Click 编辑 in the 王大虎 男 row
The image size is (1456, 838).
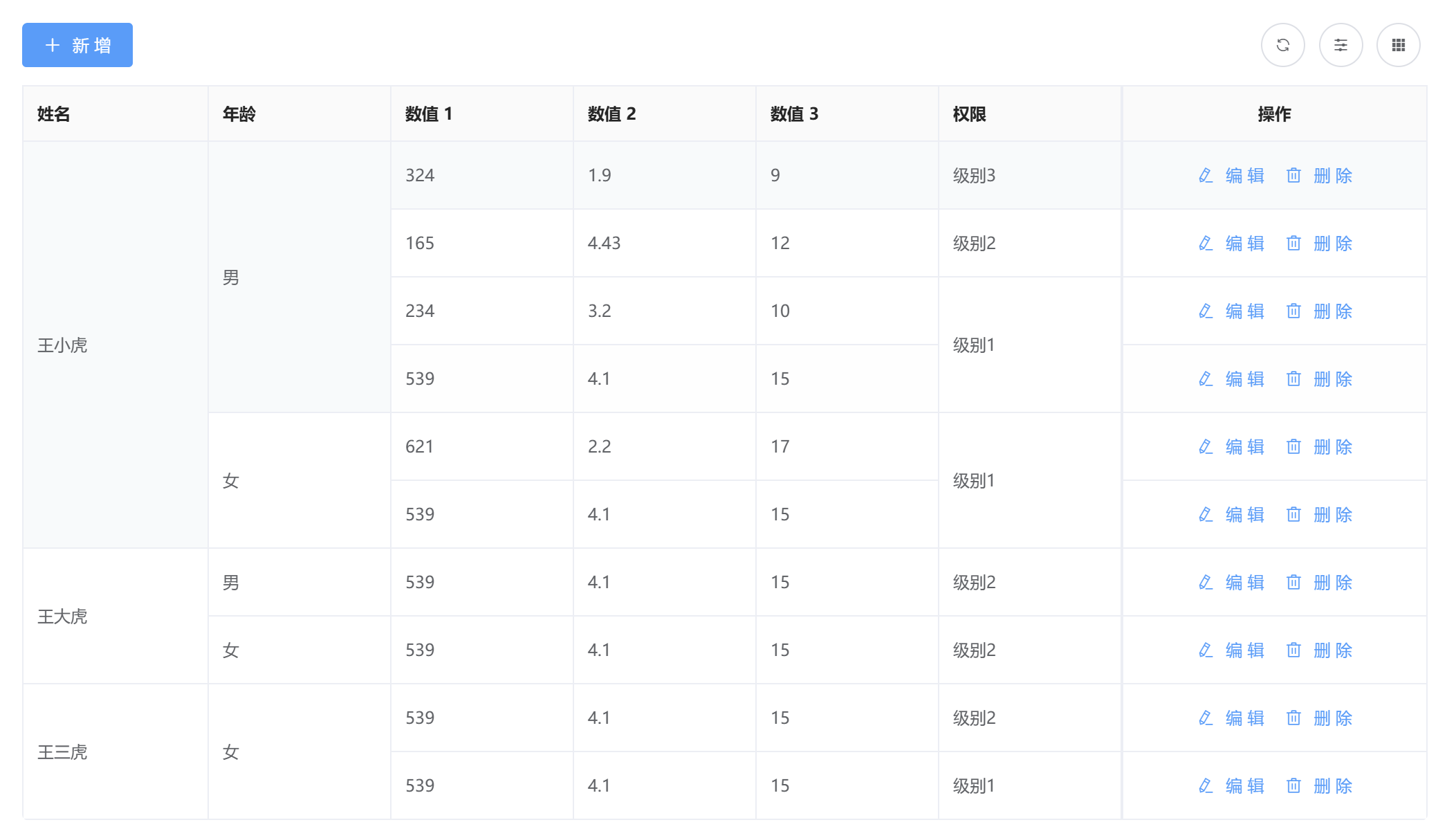(1244, 583)
